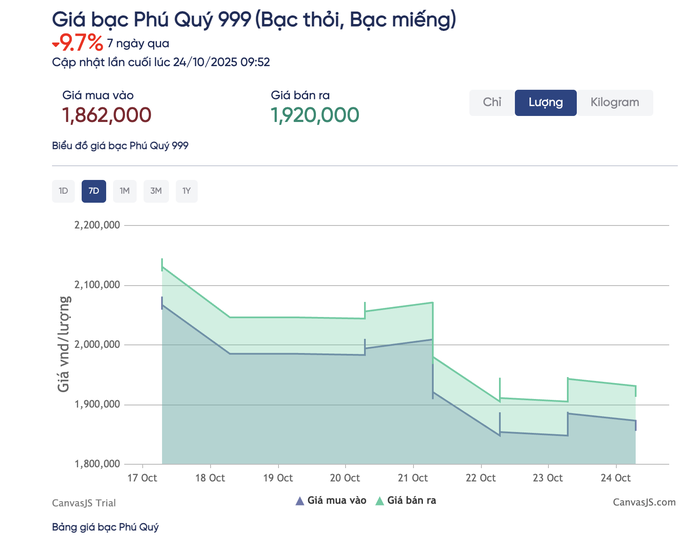Image resolution: width=698 pixels, height=542 pixels.
Task: Click the Bảng giá bạc Phú Quý heading
Action: point(105,527)
